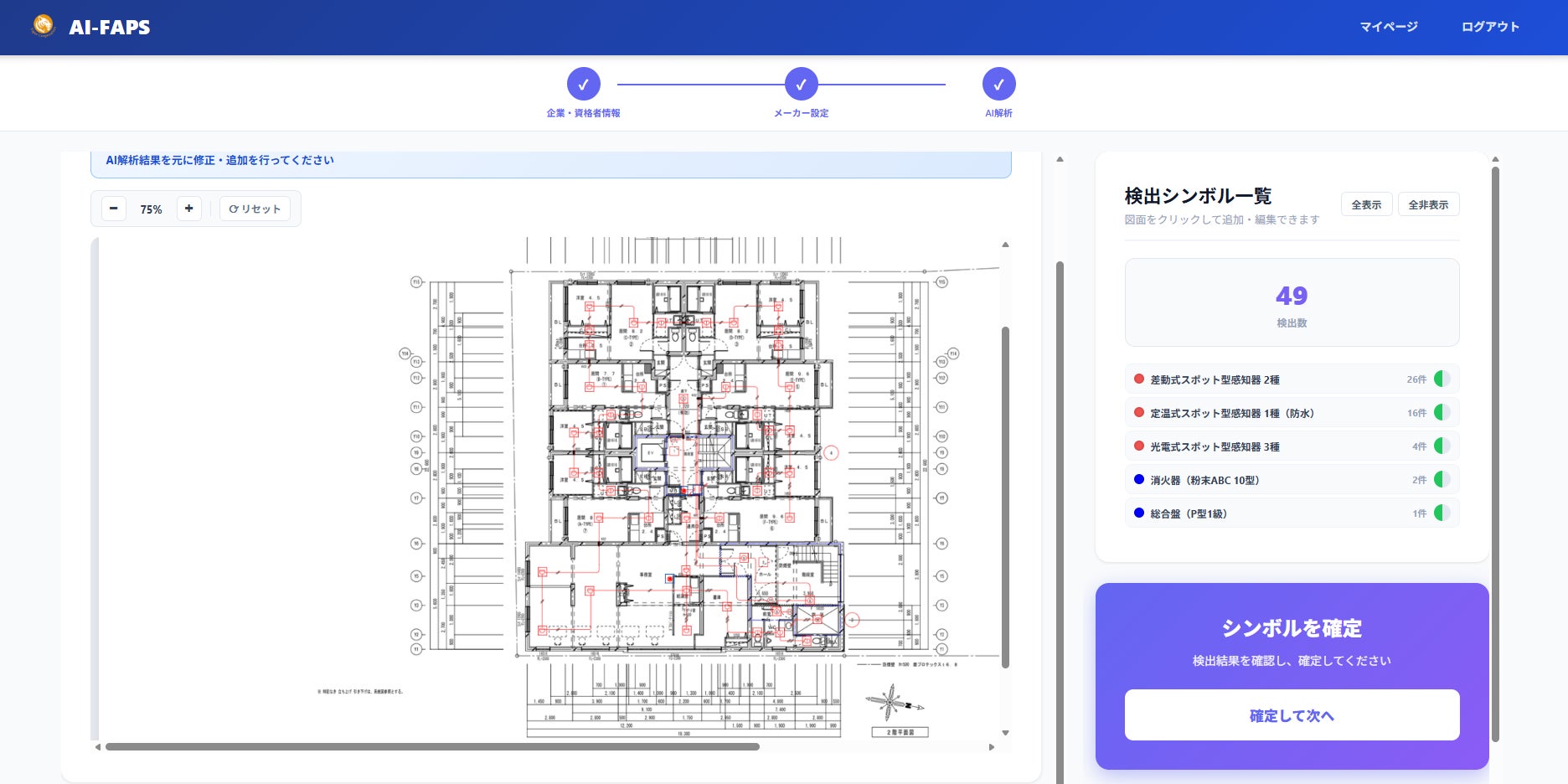Open マイページ in the header
This screenshot has width=1568, height=784.
pyautogui.click(x=1389, y=27)
